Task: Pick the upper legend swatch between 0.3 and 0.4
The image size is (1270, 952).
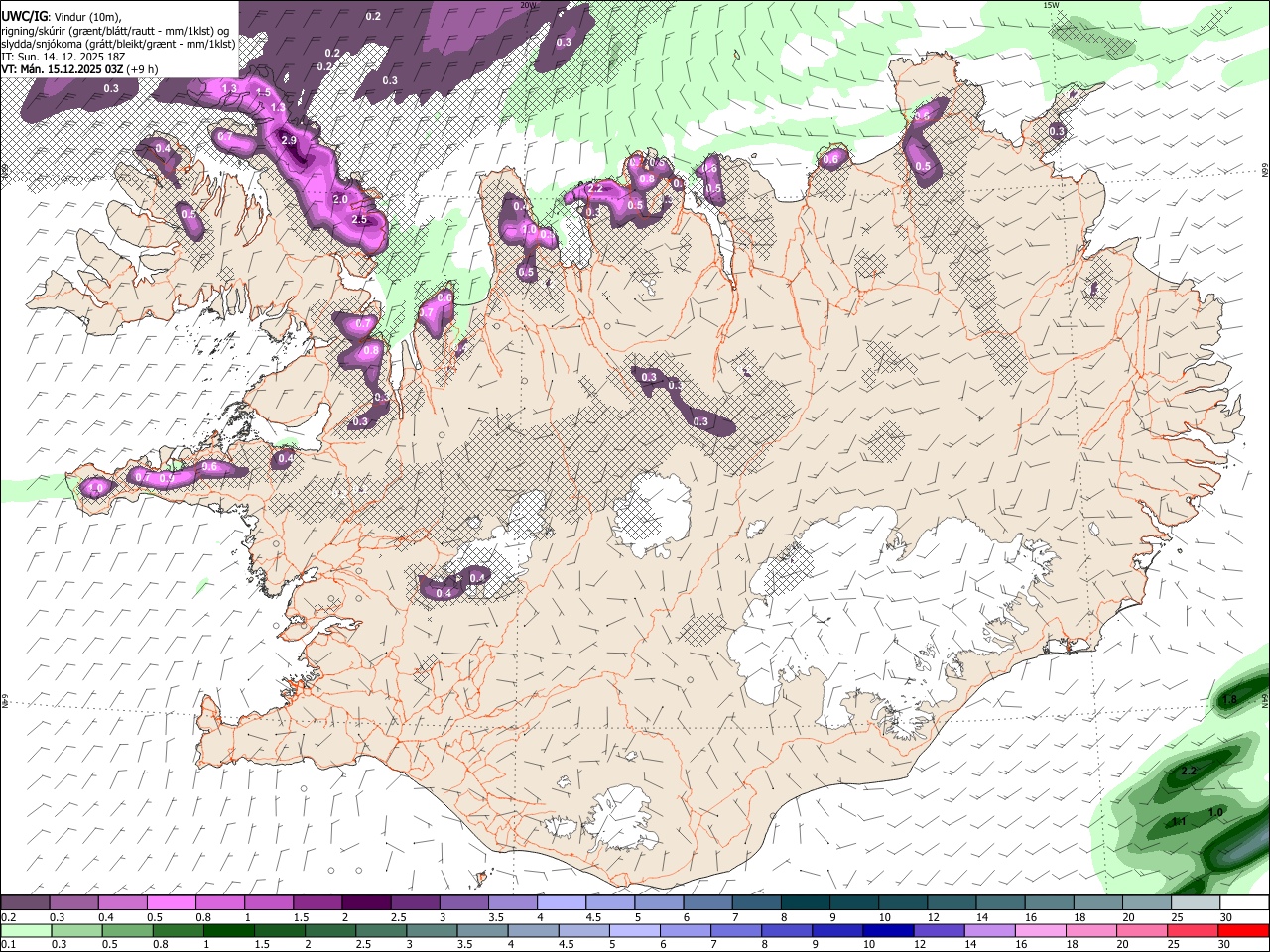Action: point(73,902)
